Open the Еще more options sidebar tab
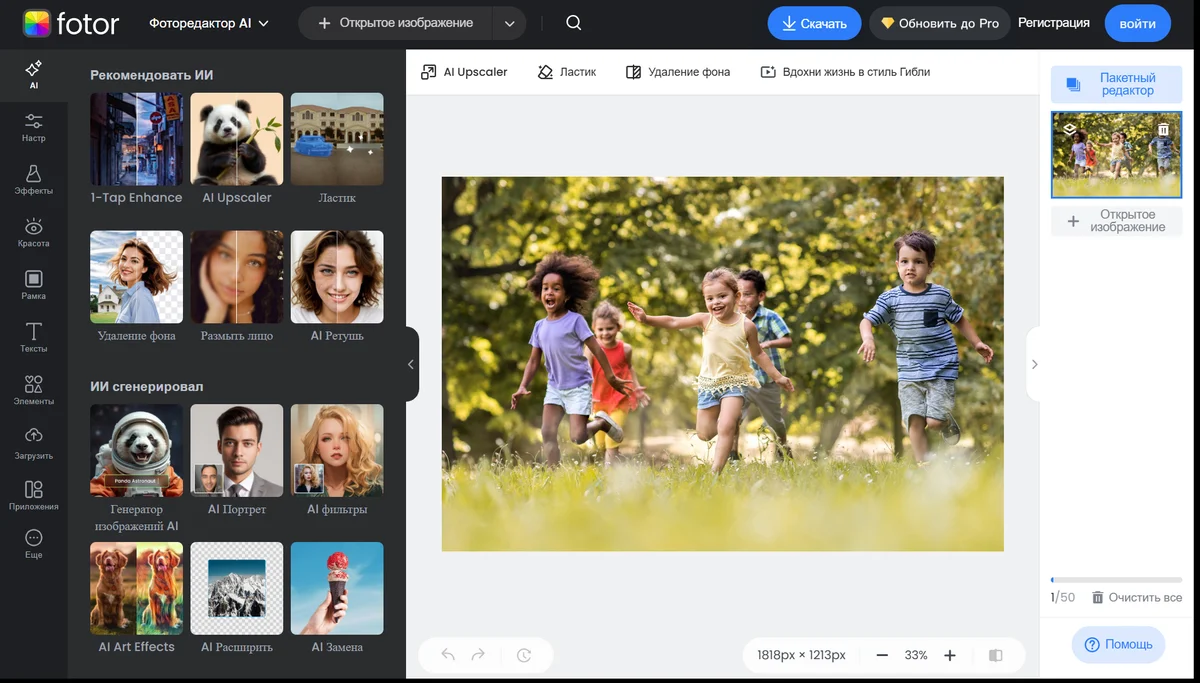Viewport: 1200px width, 683px height. [33, 544]
